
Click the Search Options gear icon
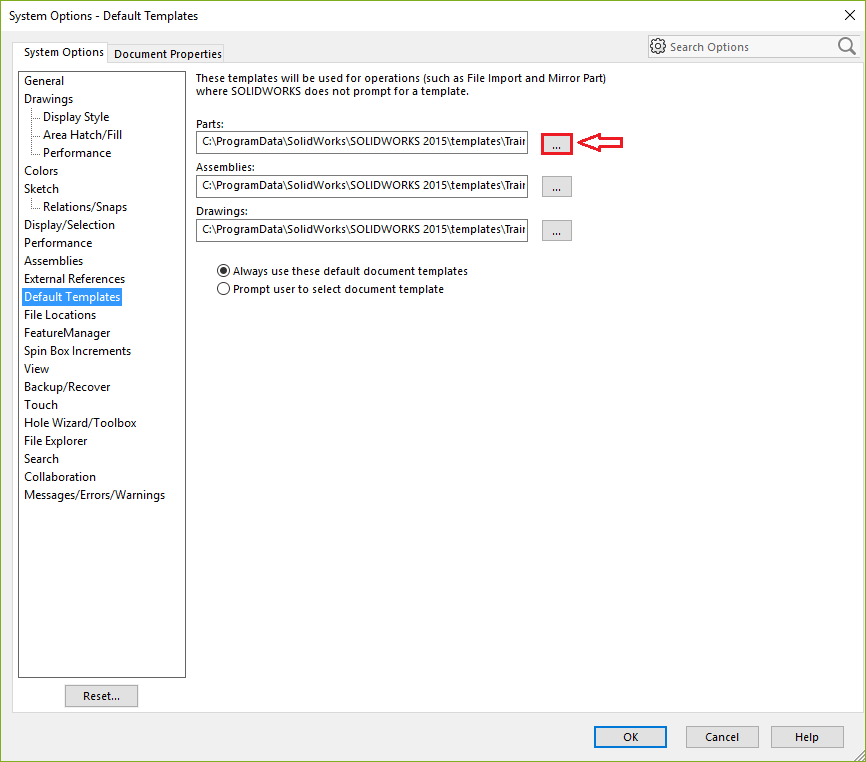click(658, 46)
